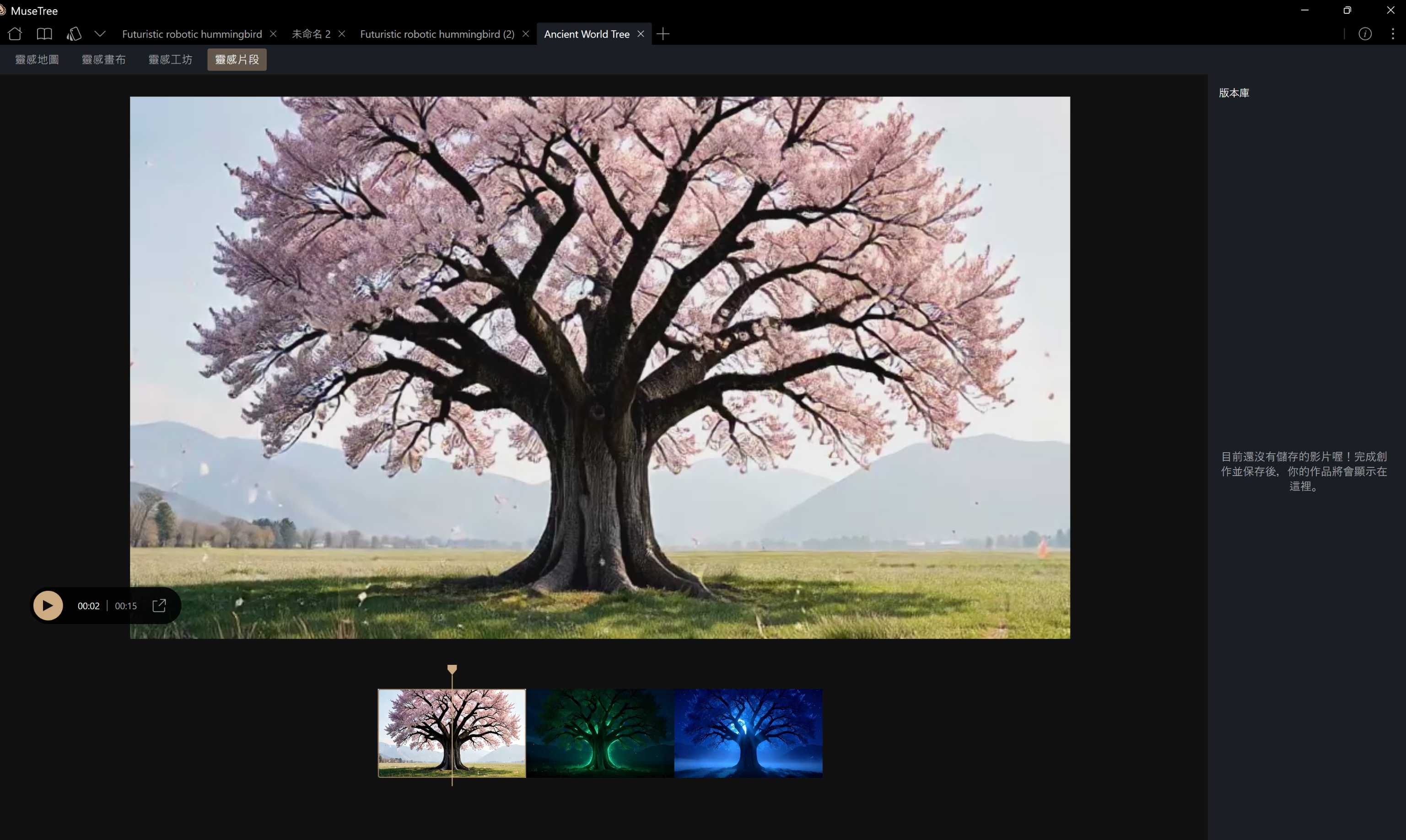Expand the chevron dropdown beside the cards icon
Screen dimensions: 1406x840
100,34
